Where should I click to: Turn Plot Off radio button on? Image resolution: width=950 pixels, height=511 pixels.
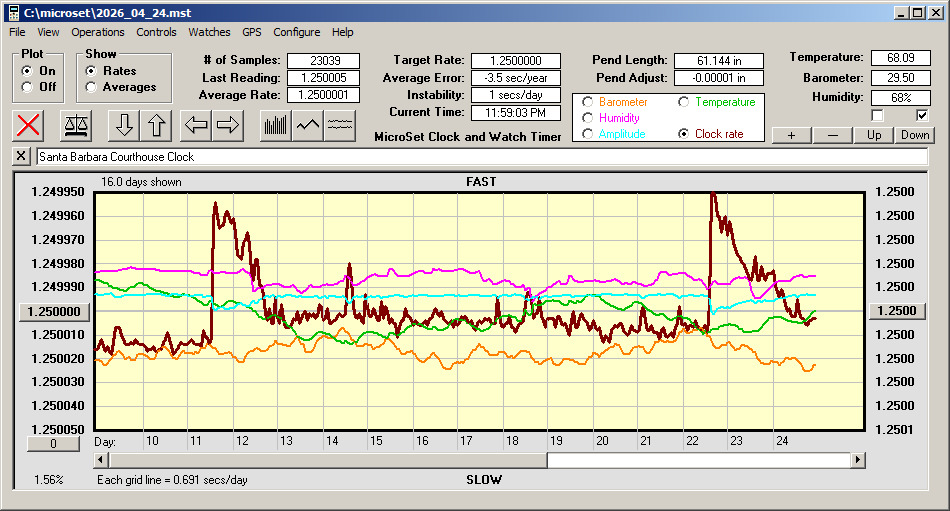26,87
